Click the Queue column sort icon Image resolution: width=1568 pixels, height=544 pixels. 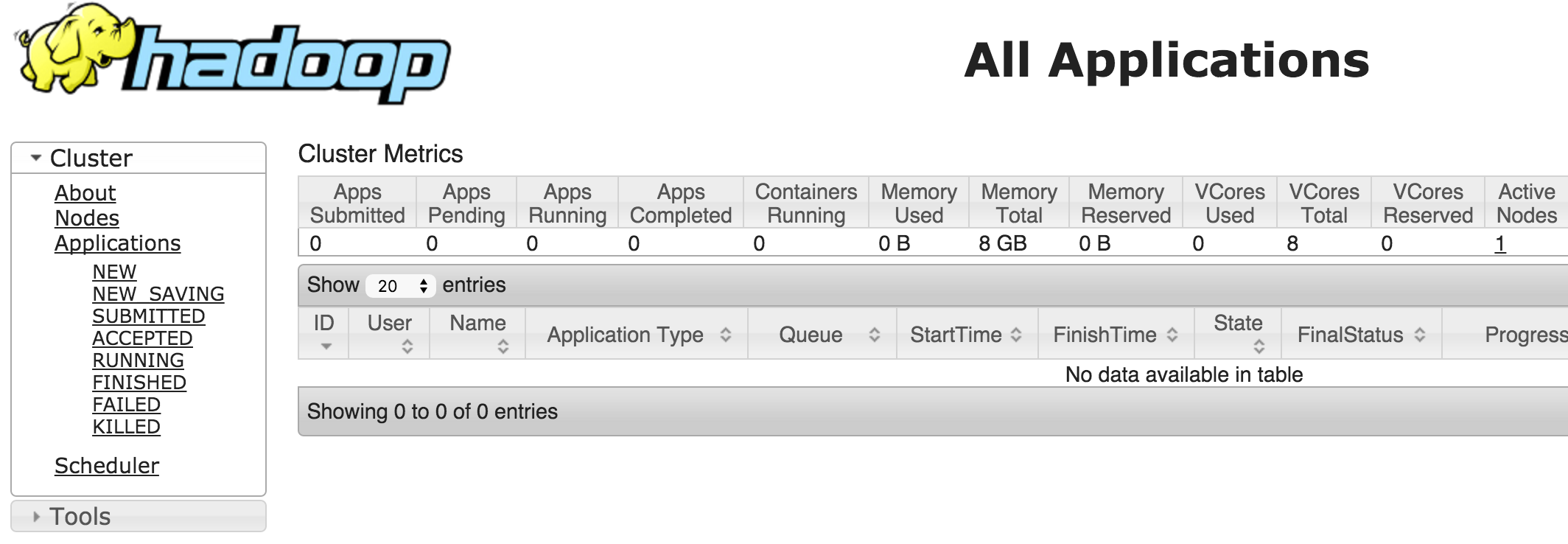(x=874, y=335)
